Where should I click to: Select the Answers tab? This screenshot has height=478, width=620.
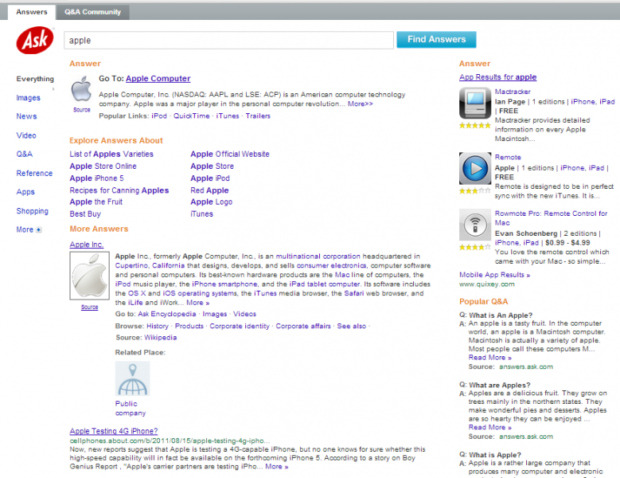click(32, 12)
